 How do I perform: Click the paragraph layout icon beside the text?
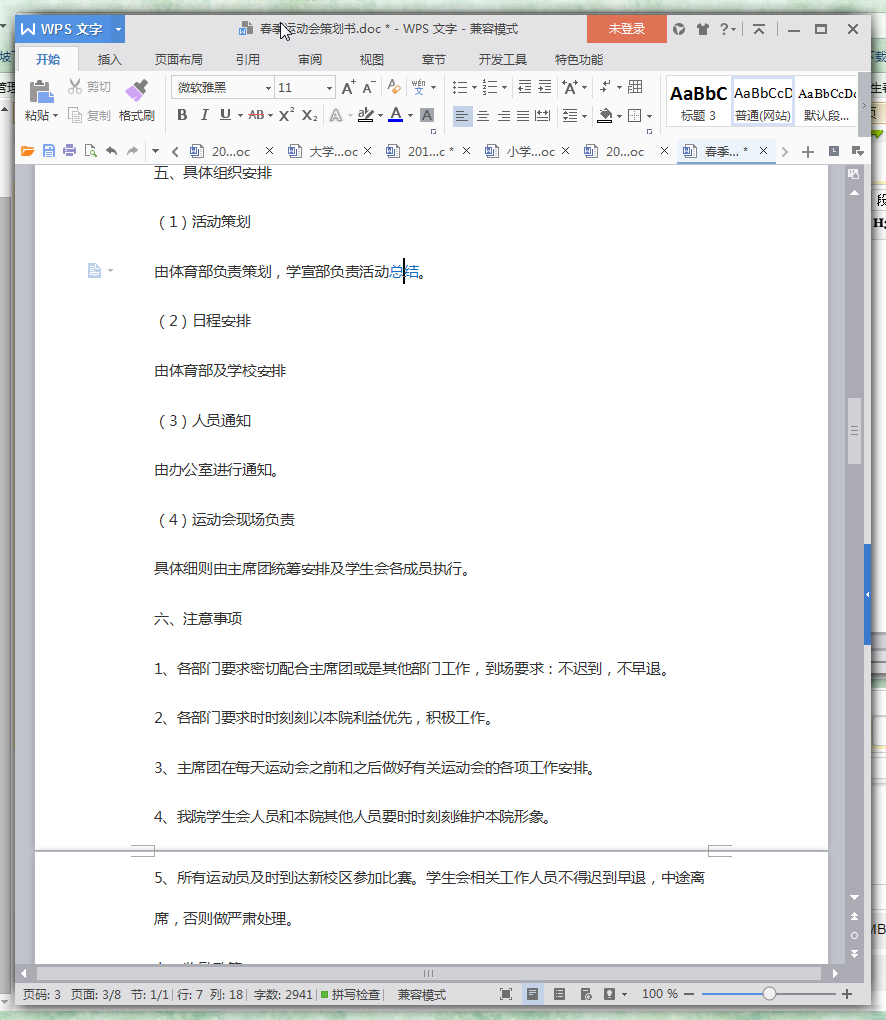94,271
